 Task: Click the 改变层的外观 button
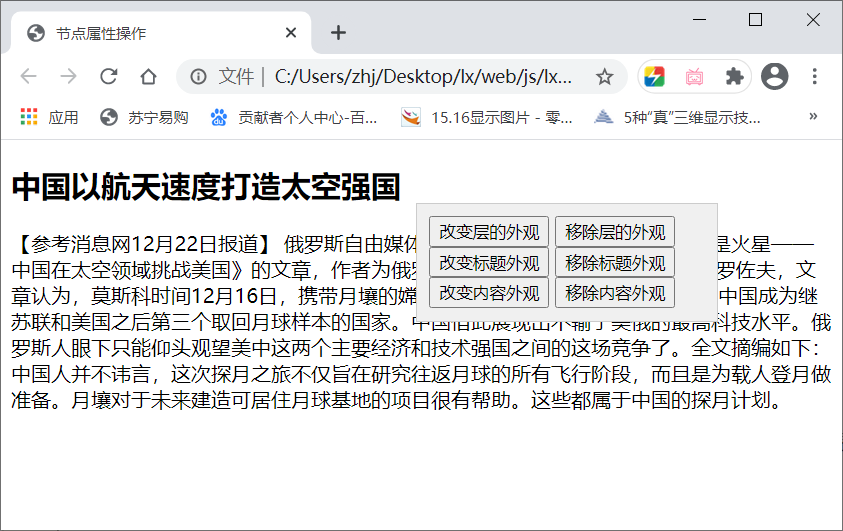(x=489, y=232)
